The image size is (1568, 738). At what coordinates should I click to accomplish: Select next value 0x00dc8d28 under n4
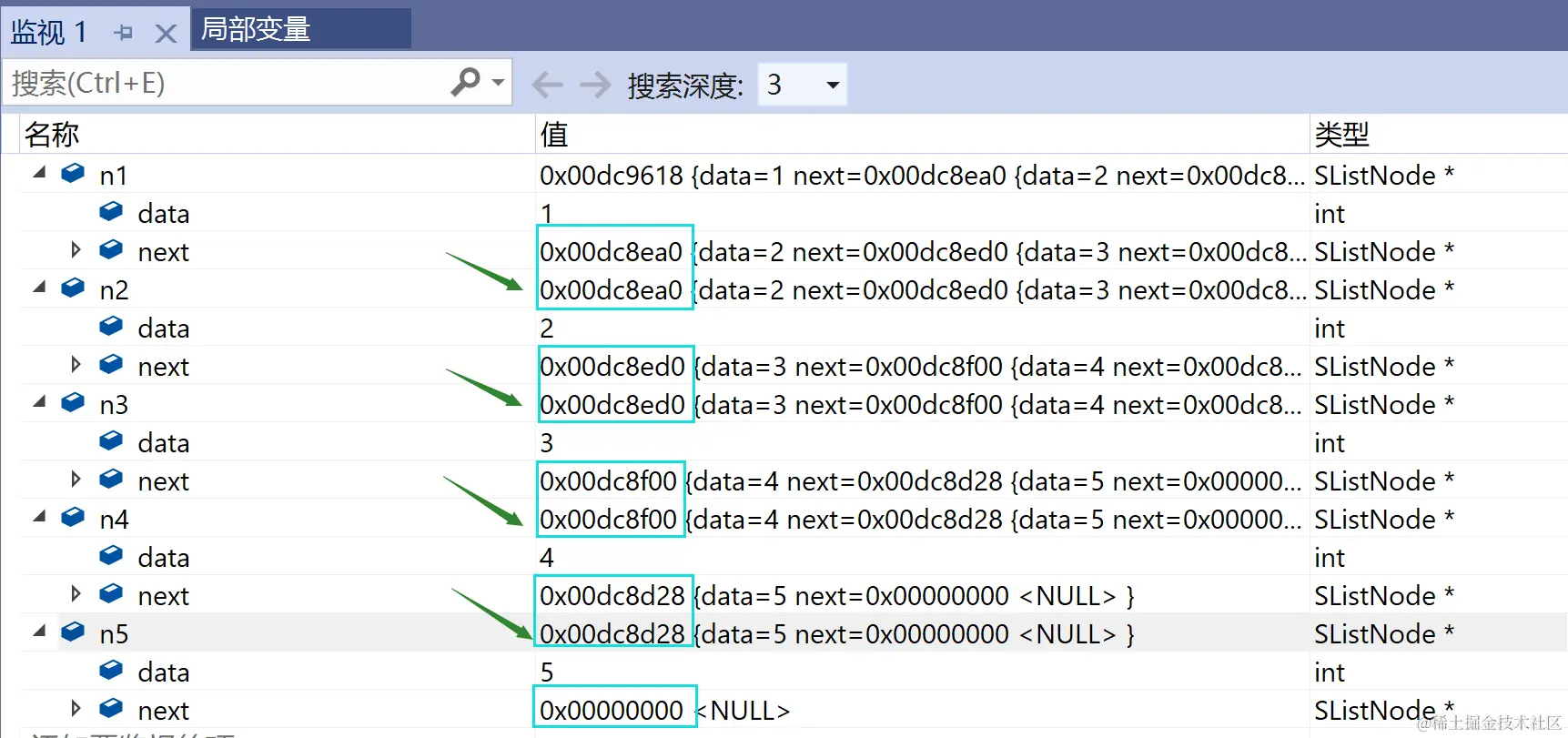click(837, 596)
